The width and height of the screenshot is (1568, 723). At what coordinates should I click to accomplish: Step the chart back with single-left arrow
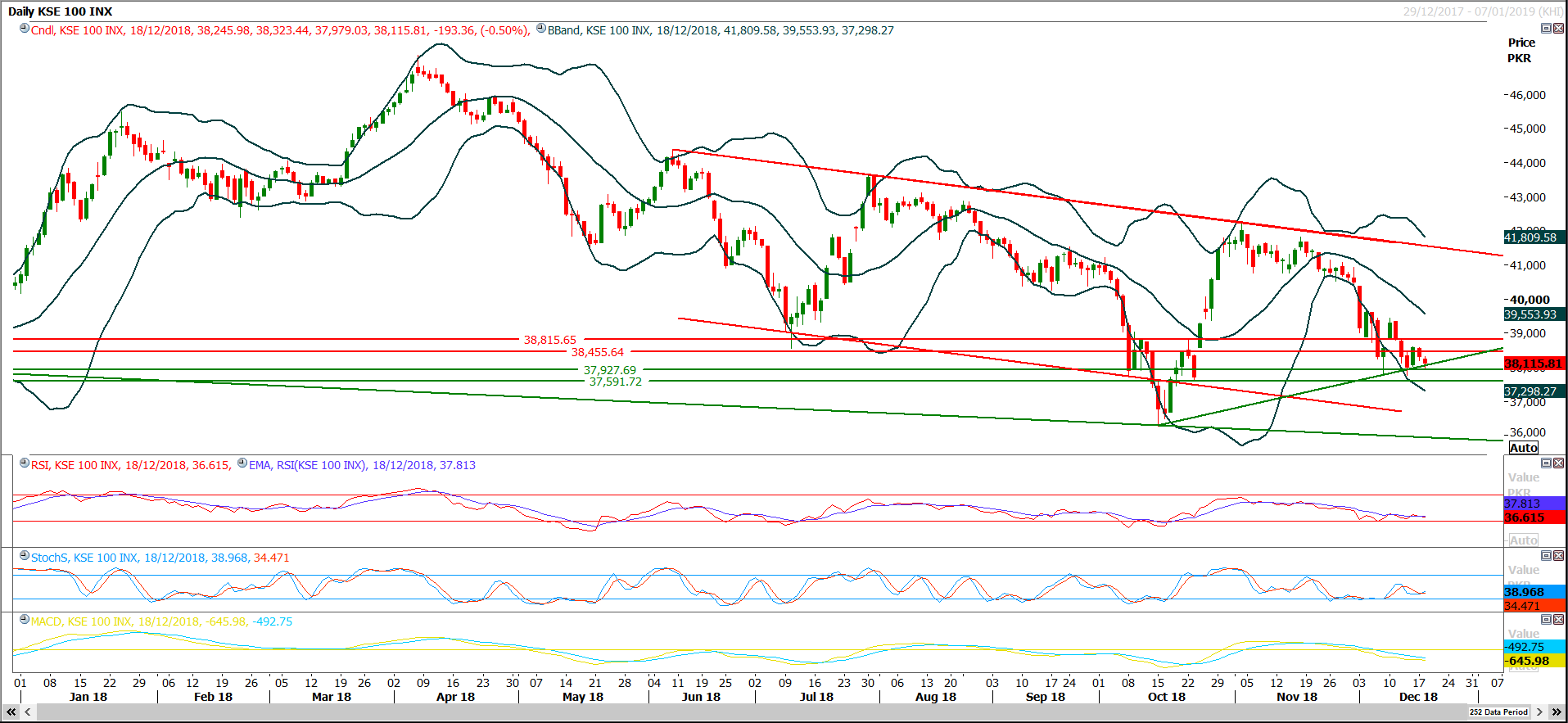[x=28, y=712]
